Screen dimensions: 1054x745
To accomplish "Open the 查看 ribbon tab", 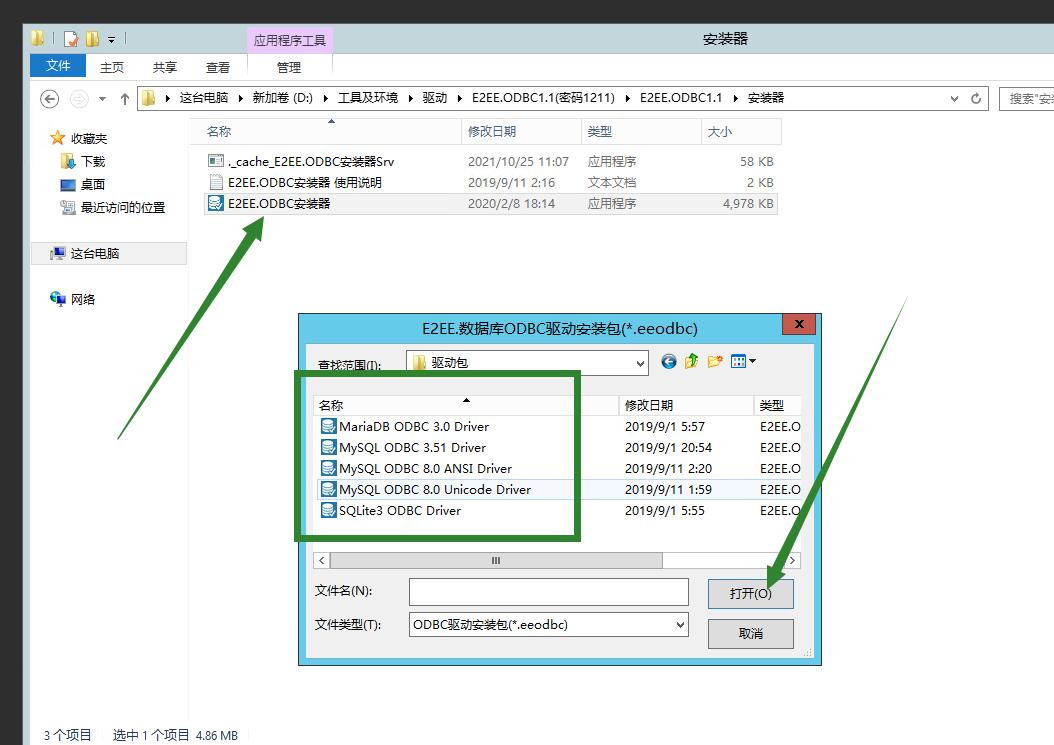I will [x=218, y=67].
